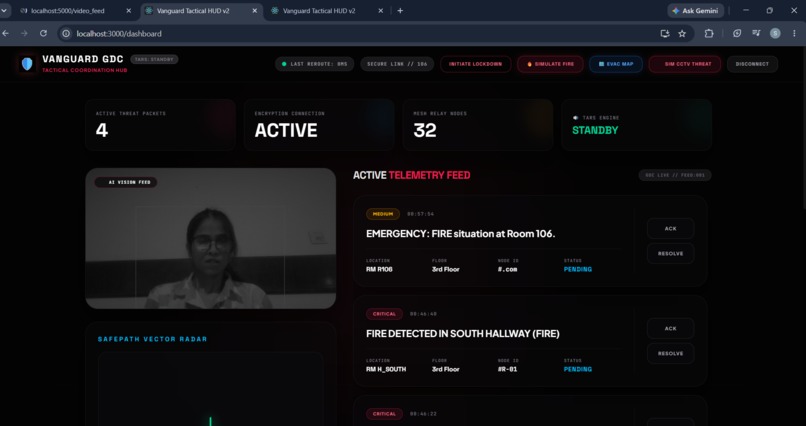Click the TARS: STANDBY badge near the title
The width and height of the screenshot is (806, 426).
pyautogui.click(x=154, y=59)
